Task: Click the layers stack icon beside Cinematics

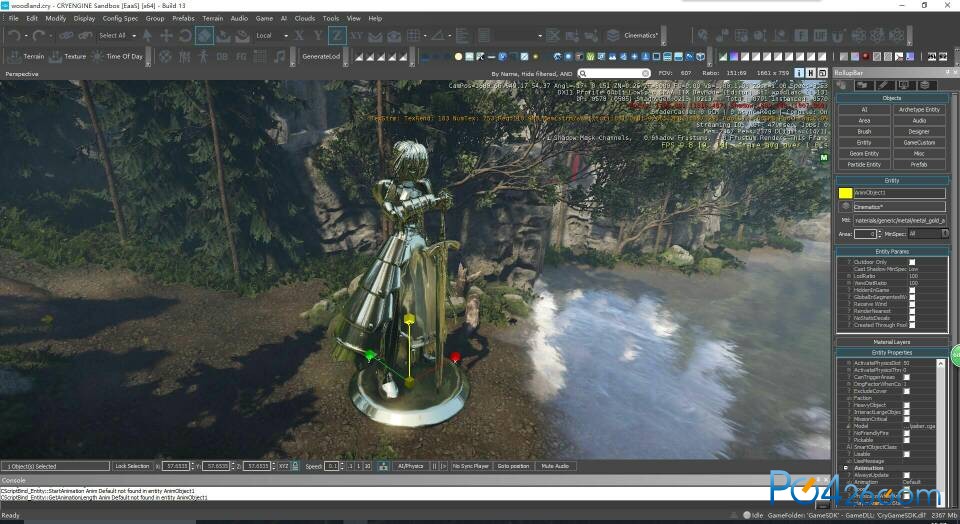Action: coord(613,36)
